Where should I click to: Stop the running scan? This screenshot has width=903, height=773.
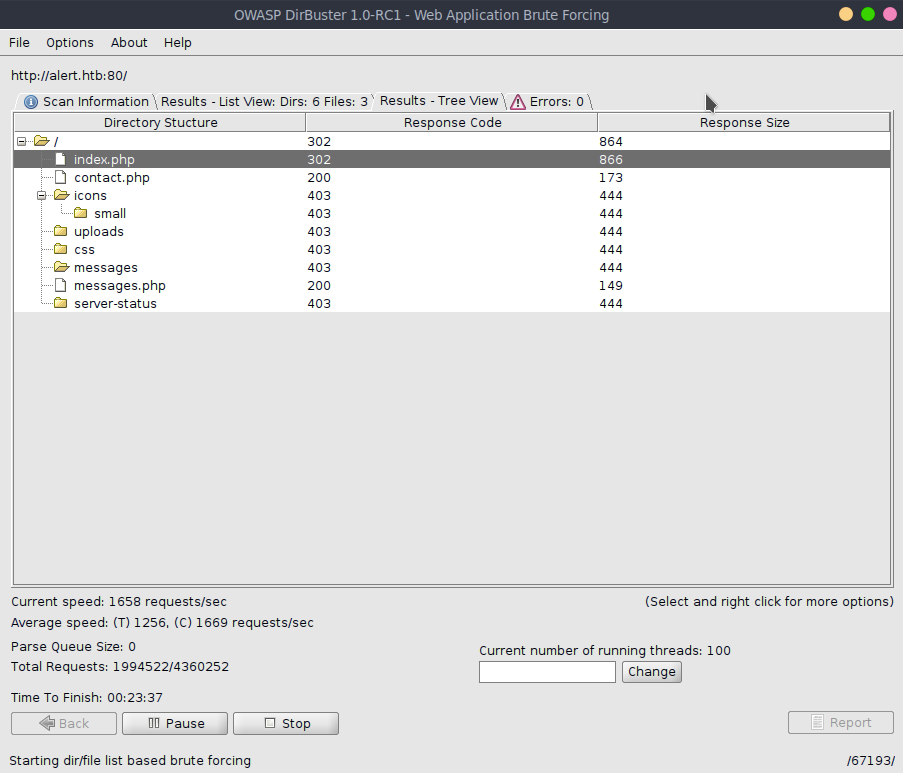(x=286, y=723)
